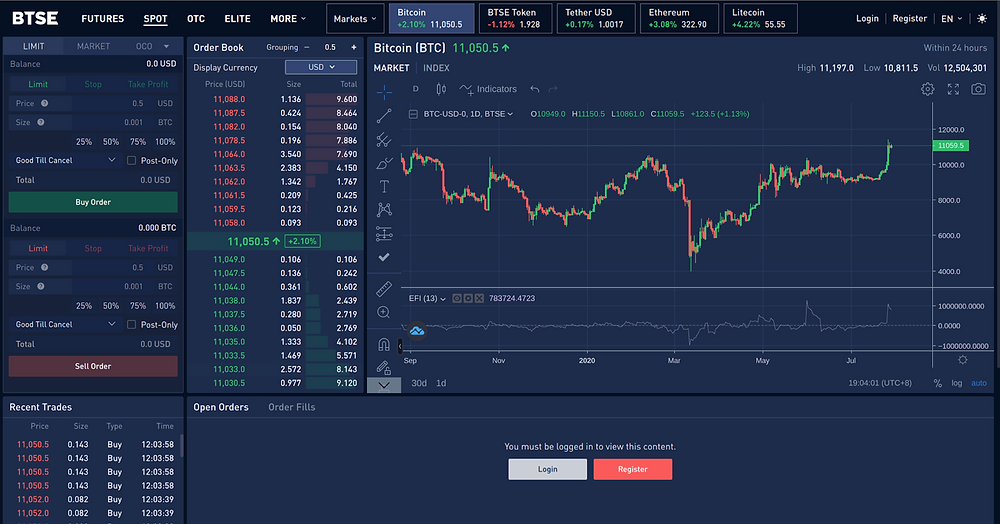Open axis settings gear at chart bottom right

(x=963, y=360)
